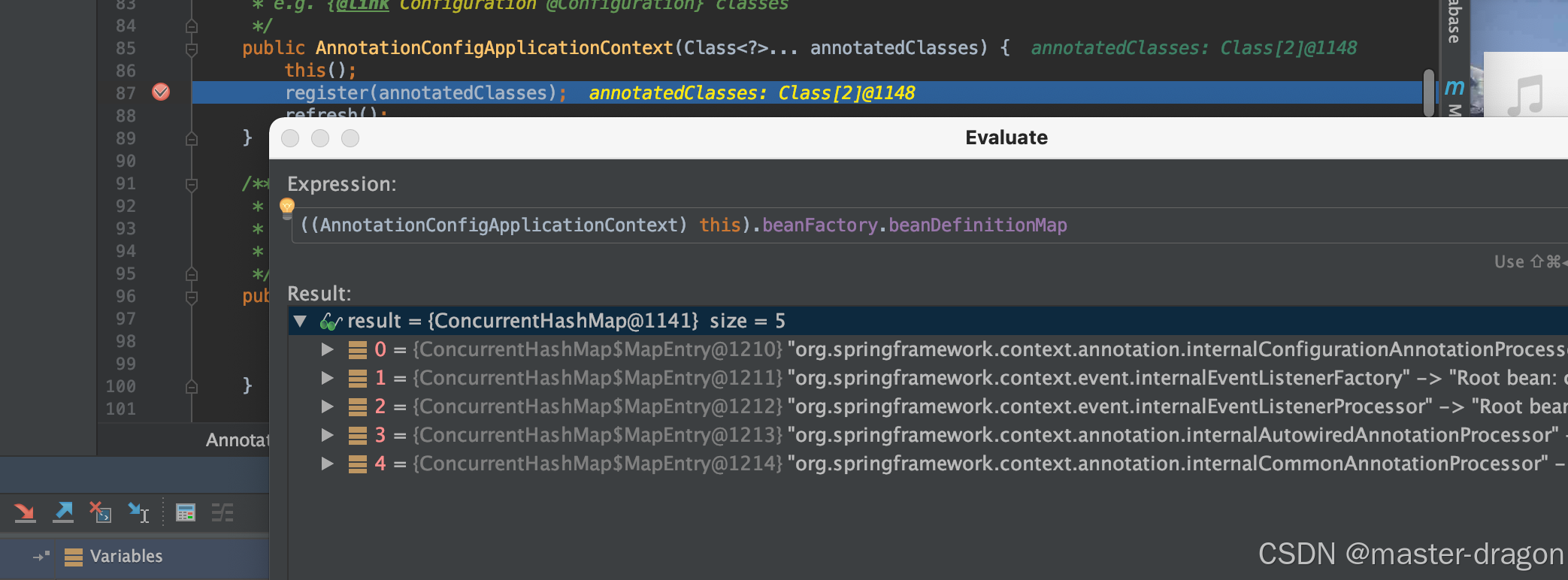Image resolution: width=1568 pixels, height=580 pixels.
Task: Click the music note file thumbnail
Action: [x=1525, y=84]
